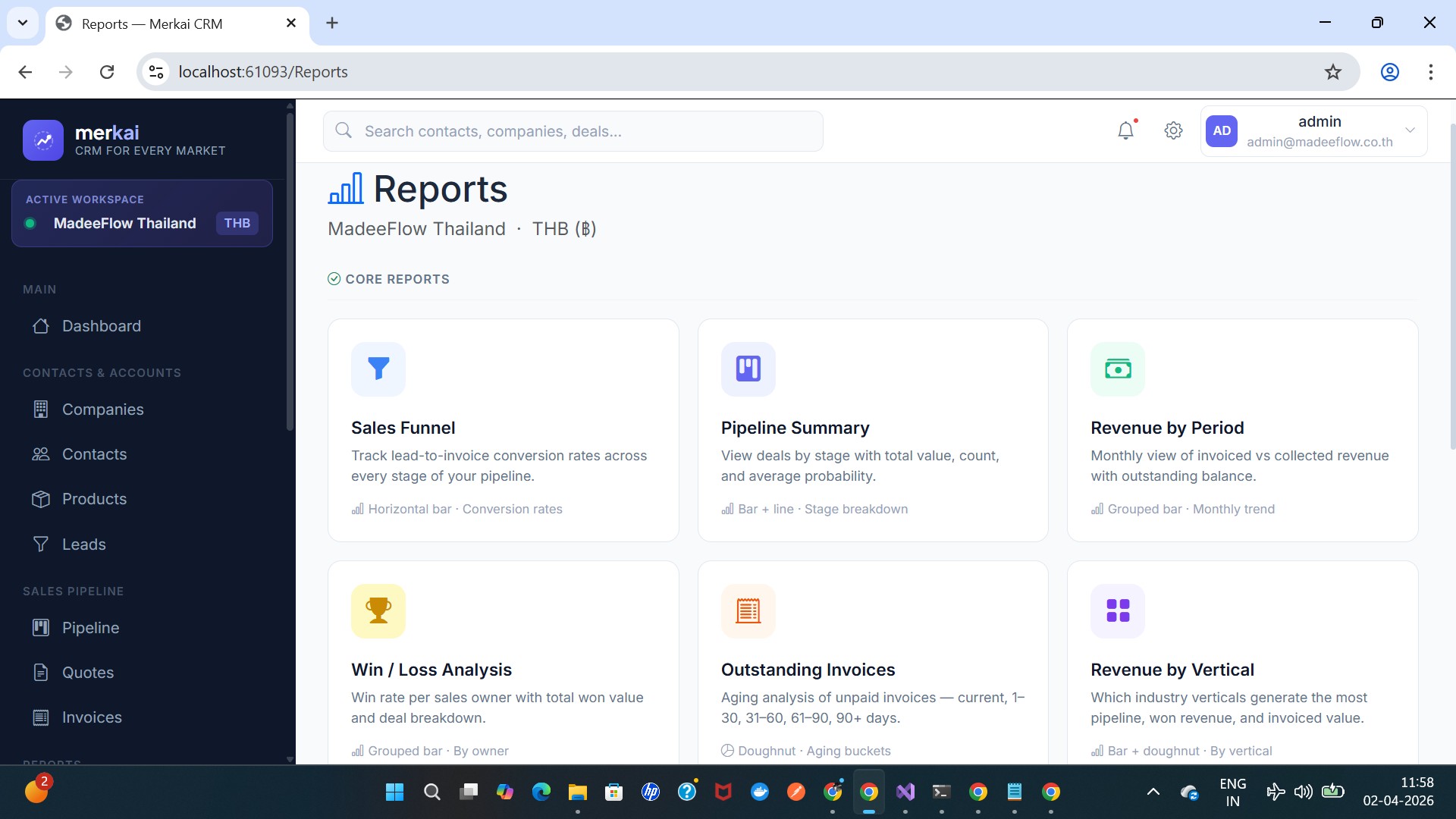Reload the Reports page
1456x819 pixels.
pos(107,72)
